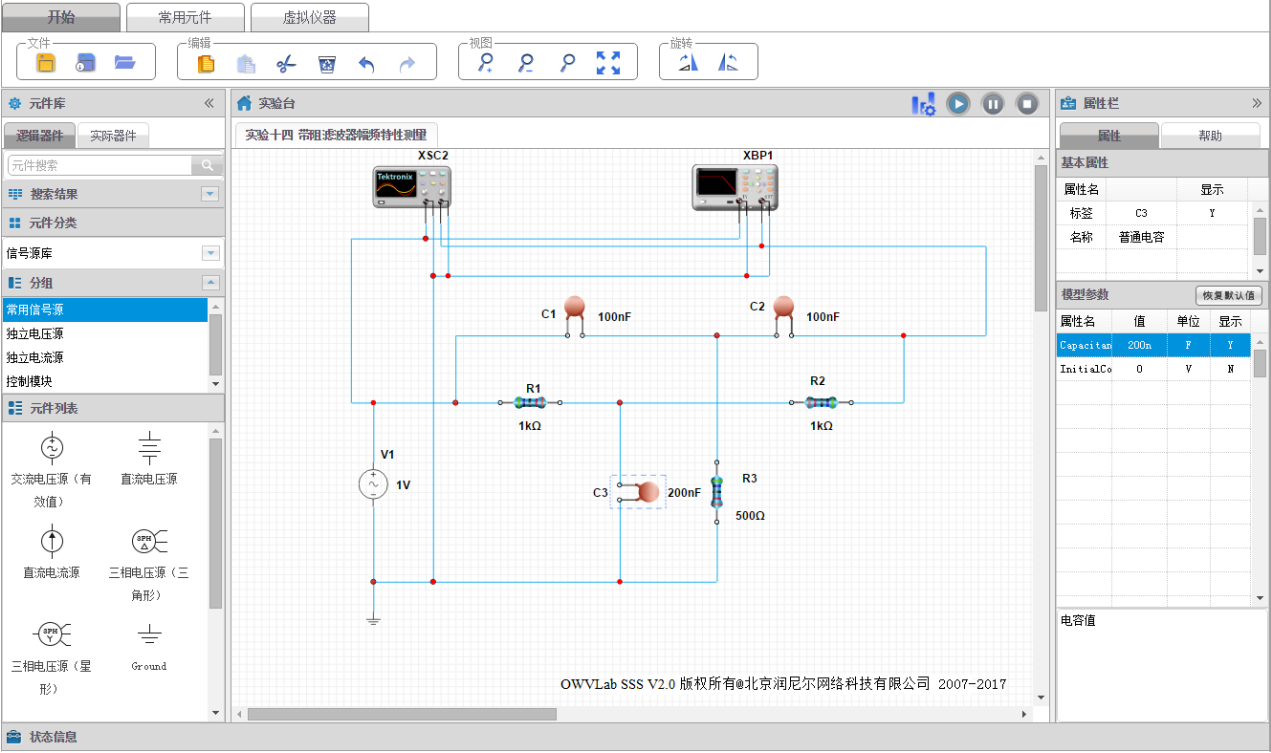
Task: Click the save file icon
Action: point(86,63)
